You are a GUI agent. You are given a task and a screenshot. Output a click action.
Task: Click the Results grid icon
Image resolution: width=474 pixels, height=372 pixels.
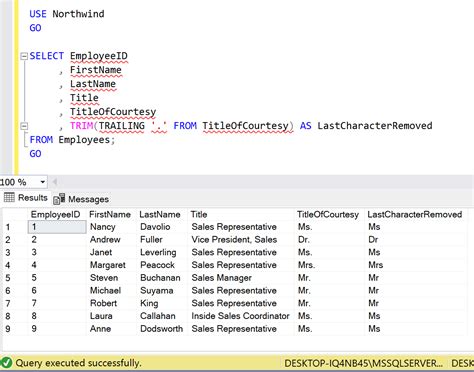coord(9,197)
